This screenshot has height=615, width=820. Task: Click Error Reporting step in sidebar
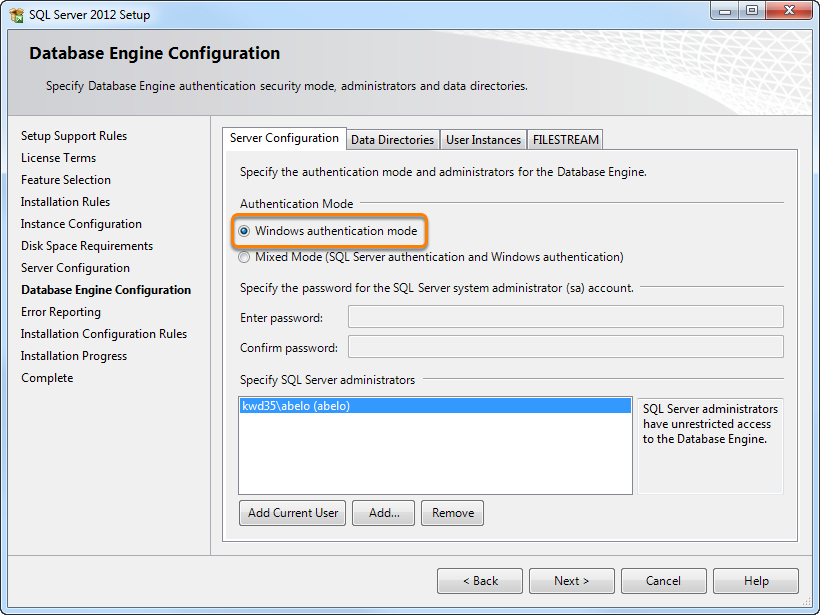(61, 312)
